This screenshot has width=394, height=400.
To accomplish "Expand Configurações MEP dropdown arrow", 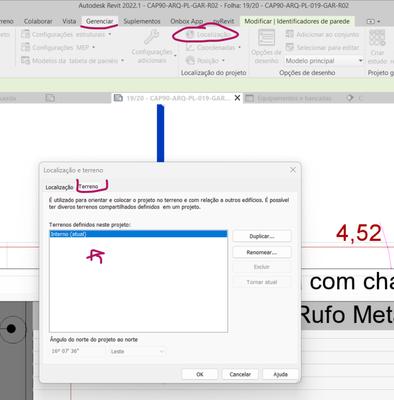I will coord(94,47).
